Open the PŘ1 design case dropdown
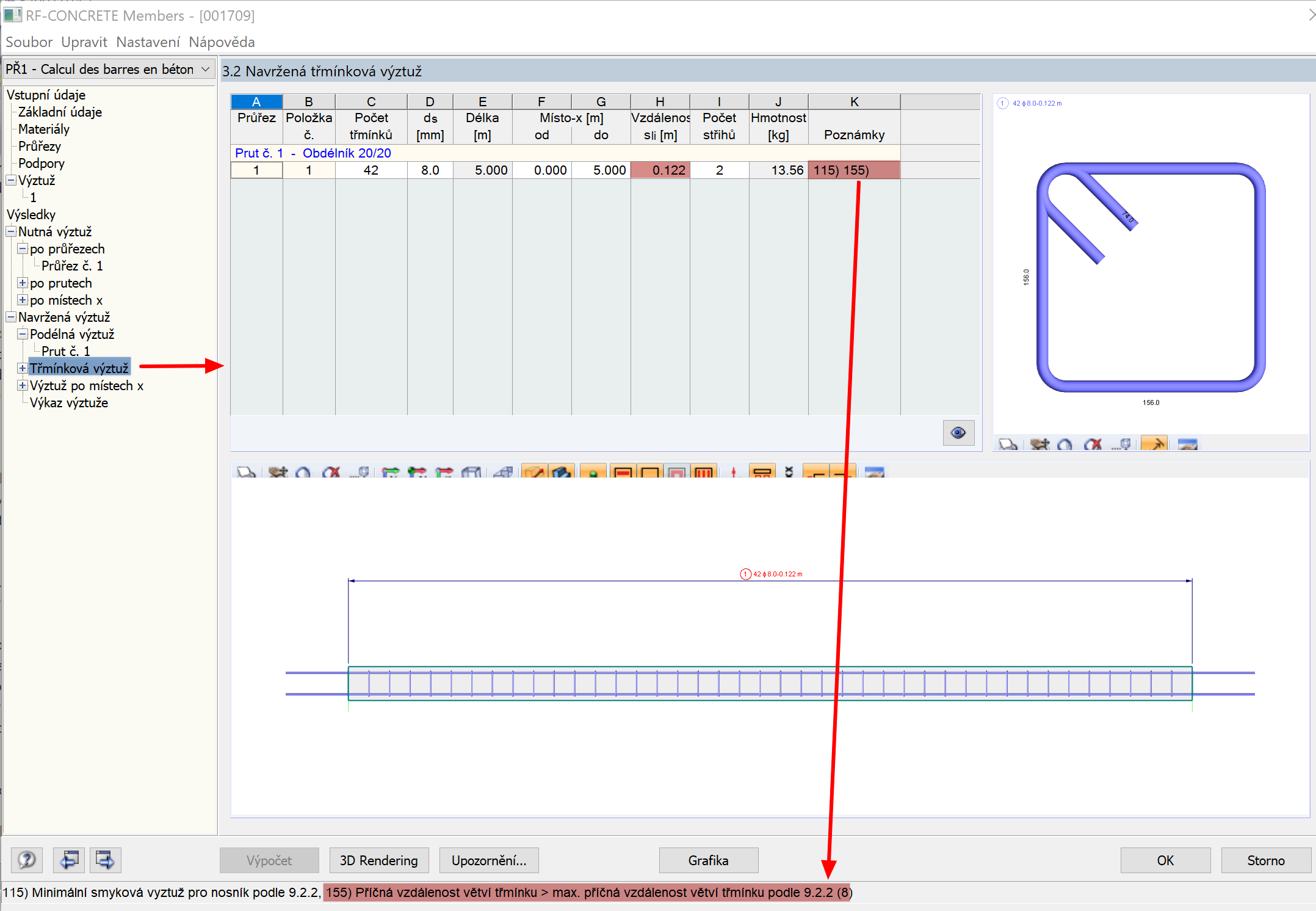 pyautogui.click(x=206, y=69)
